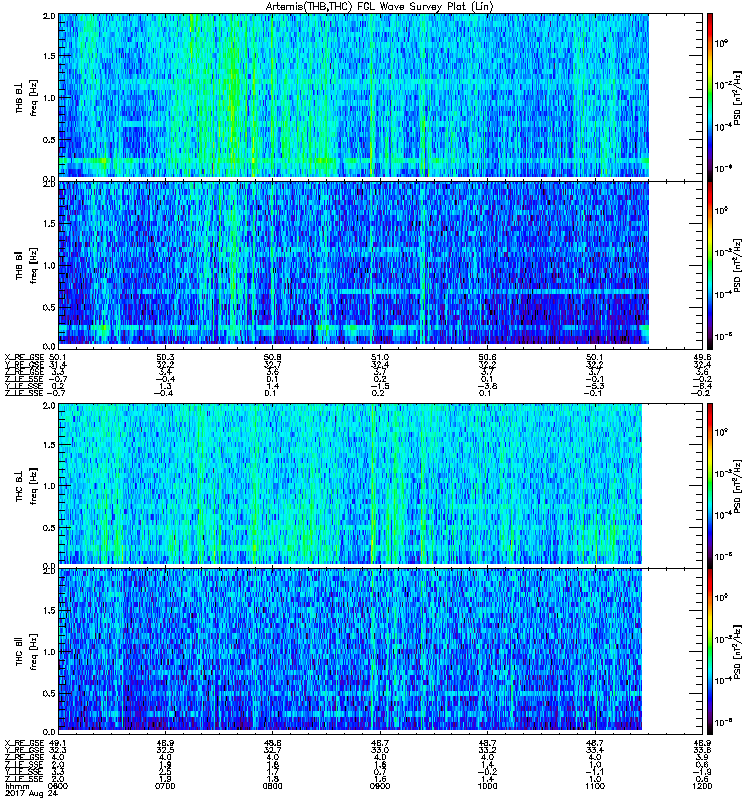The height and width of the screenshot is (800, 750).
Task: Click the 'X_RE_GSE' label below the THC panels
Action: click(24, 743)
